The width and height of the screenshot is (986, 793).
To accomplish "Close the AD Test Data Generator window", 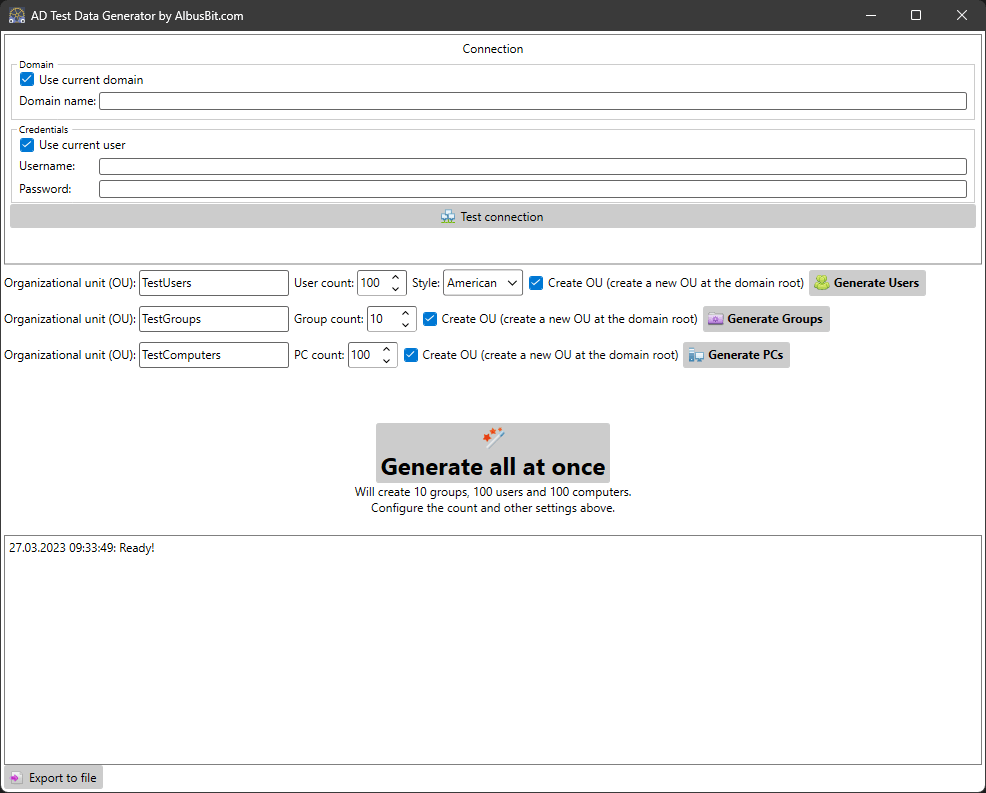I will click(x=962, y=15).
